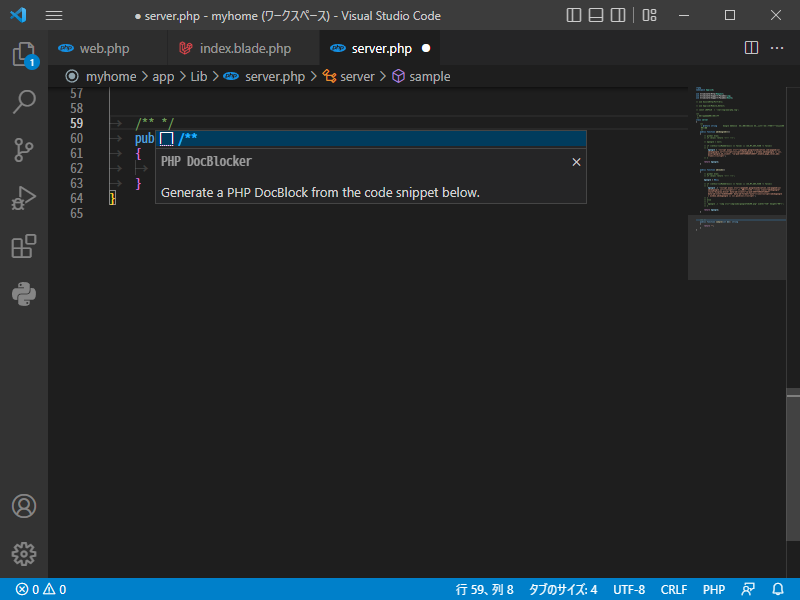The image size is (800, 600).
Task: Open the sample symbol breadcrumb dropdown
Action: (428, 76)
